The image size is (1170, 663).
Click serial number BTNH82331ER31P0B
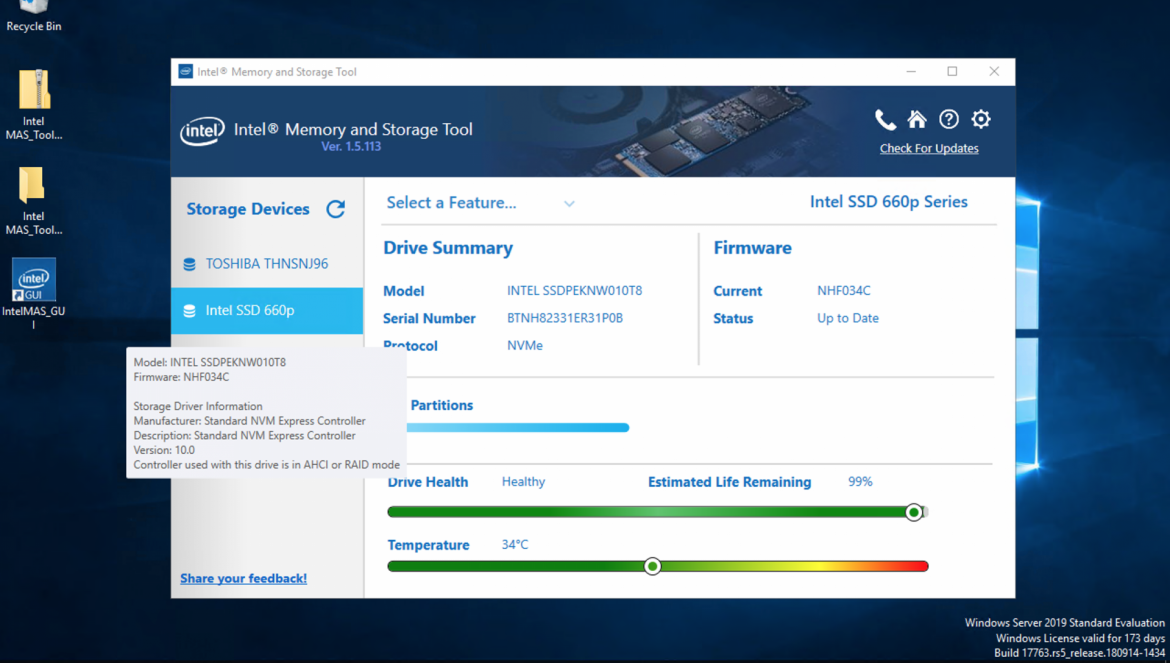565,318
